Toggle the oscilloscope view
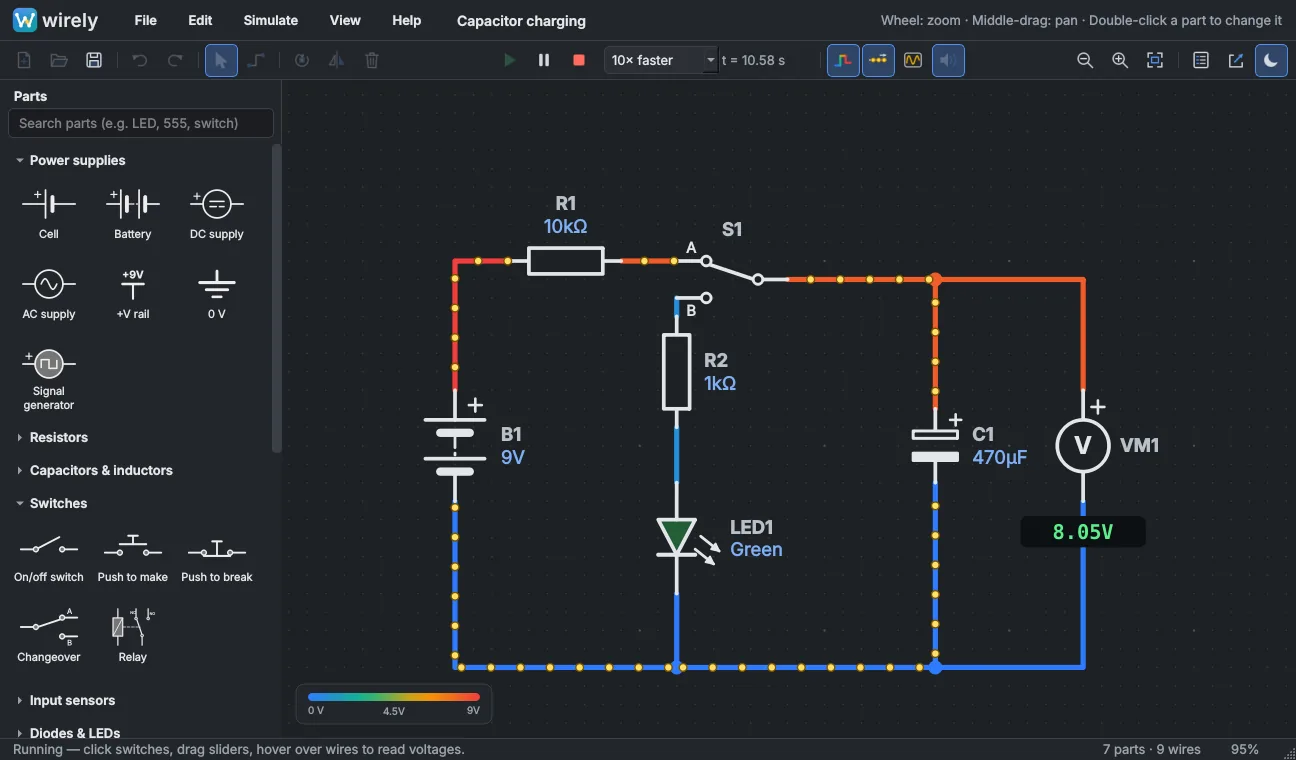Viewport: 1296px width, 760px height. pyautogui.click(x=913, y=60)
